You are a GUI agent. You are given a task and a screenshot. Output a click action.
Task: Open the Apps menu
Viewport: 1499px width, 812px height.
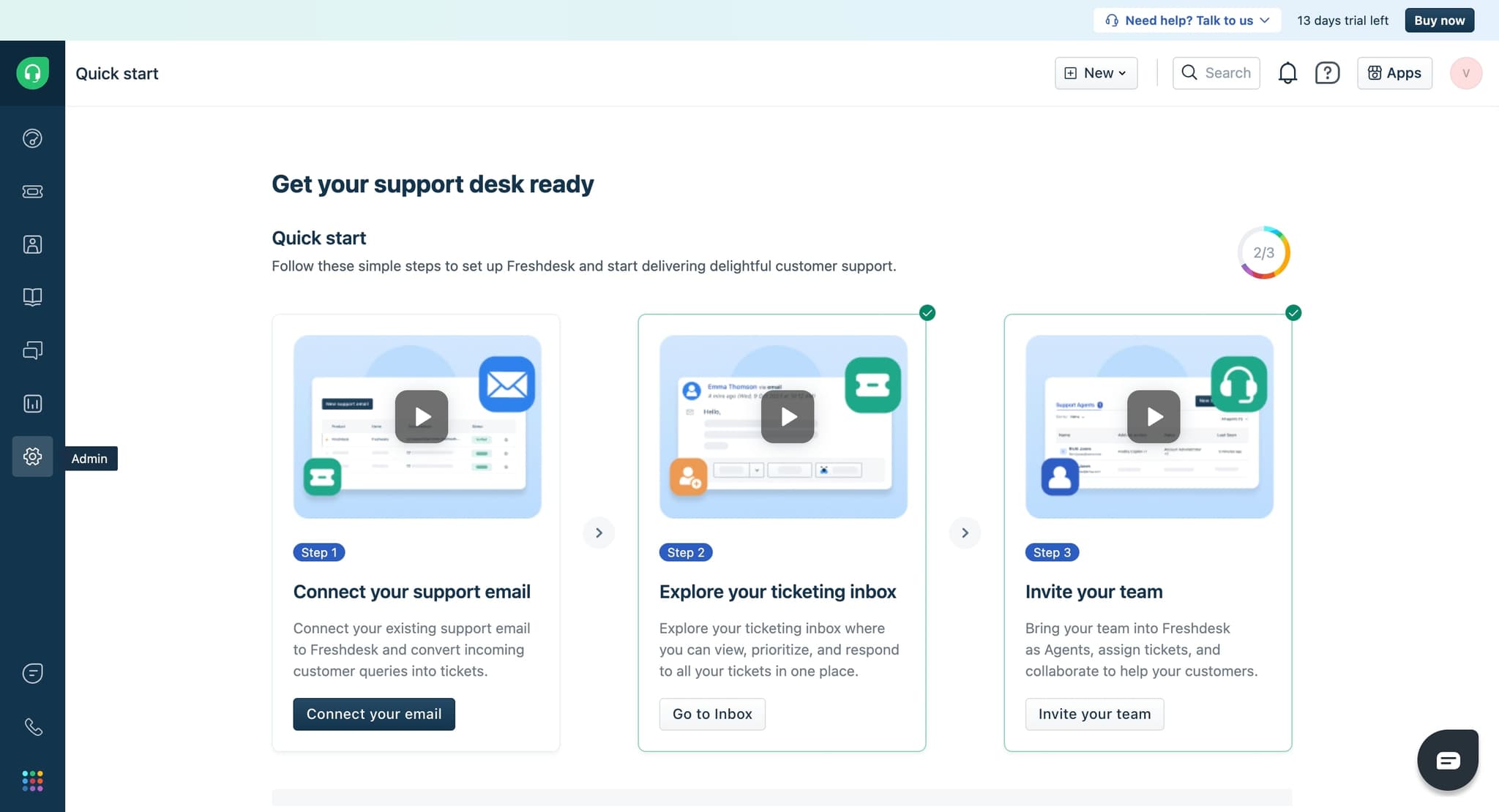(x=1393, y=72)
